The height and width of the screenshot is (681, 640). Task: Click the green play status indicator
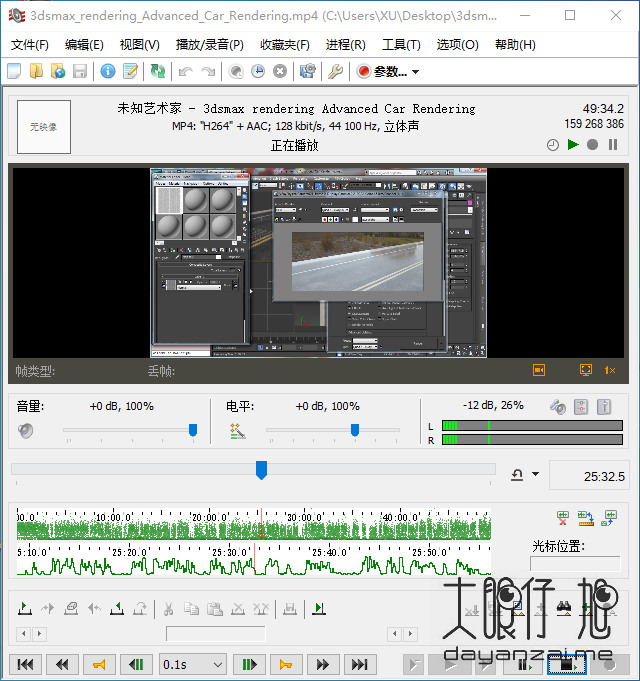click(573, 144)
